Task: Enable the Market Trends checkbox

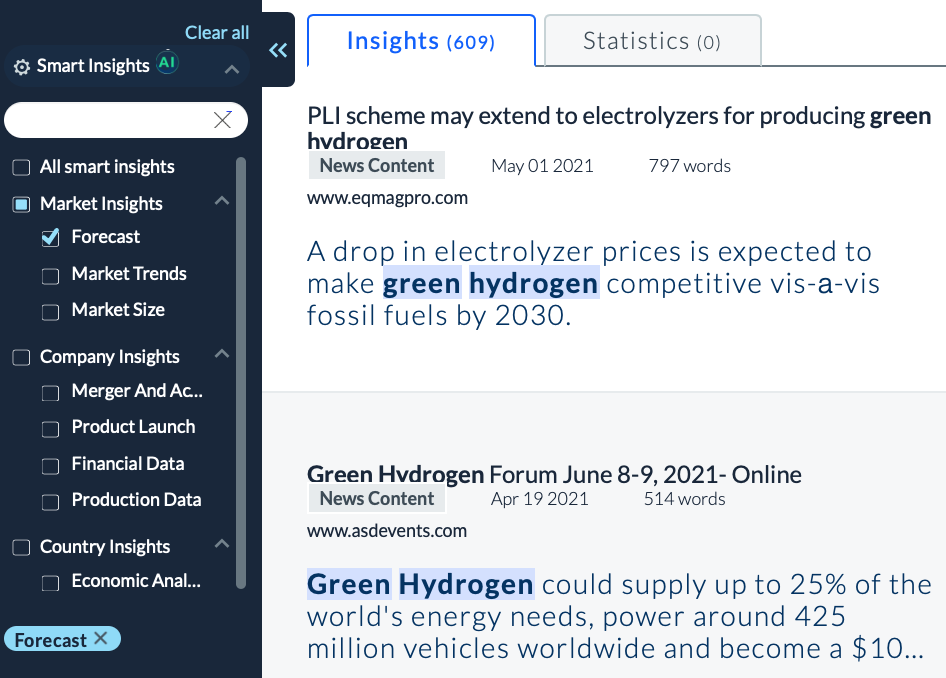Action: pos(51,275)
